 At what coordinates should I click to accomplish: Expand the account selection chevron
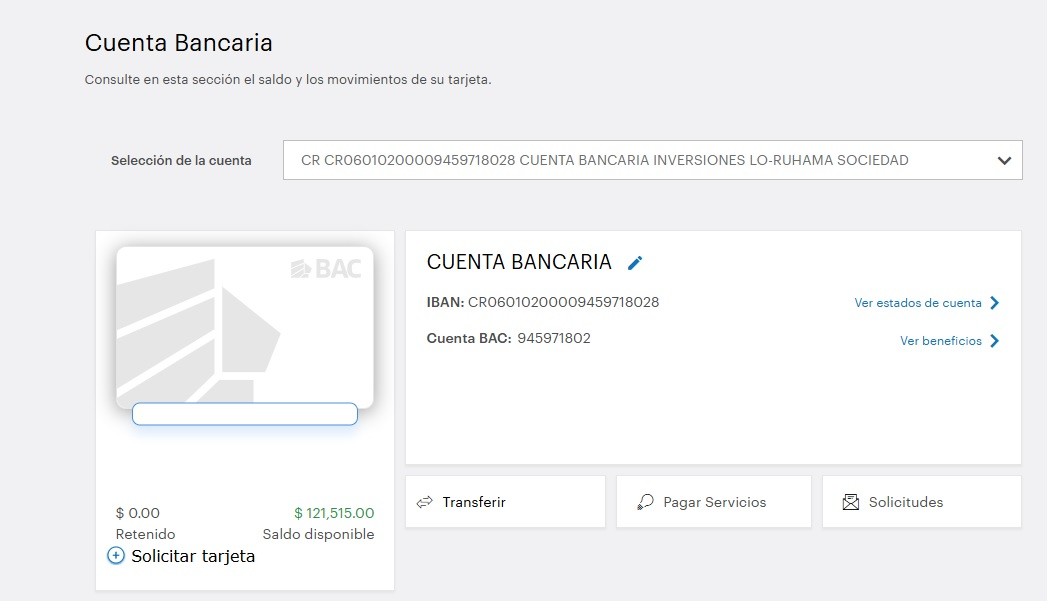pos(1004,160)
